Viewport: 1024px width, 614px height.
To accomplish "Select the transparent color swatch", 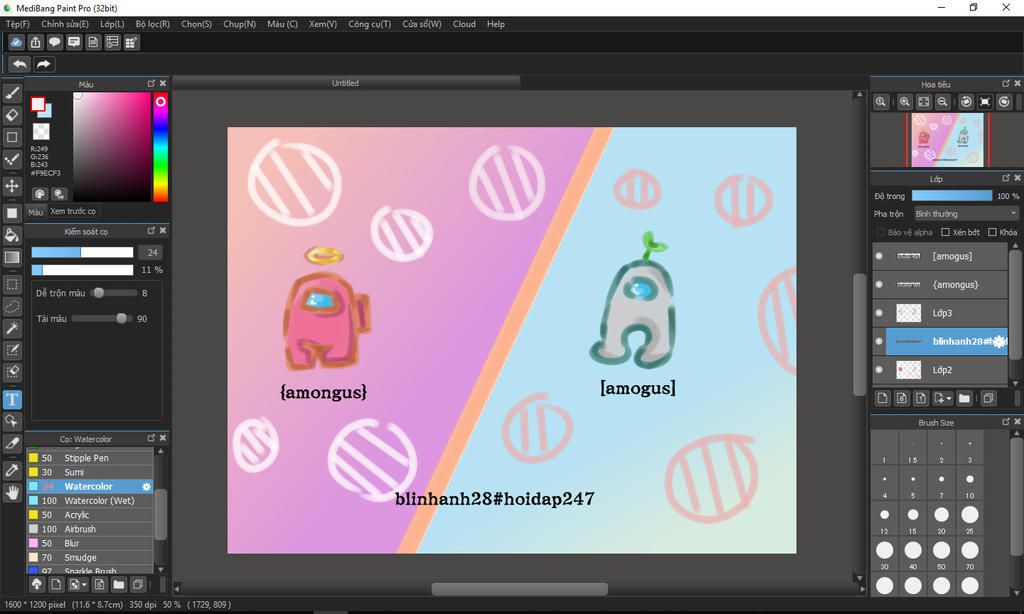I will [x=41, y=132].
